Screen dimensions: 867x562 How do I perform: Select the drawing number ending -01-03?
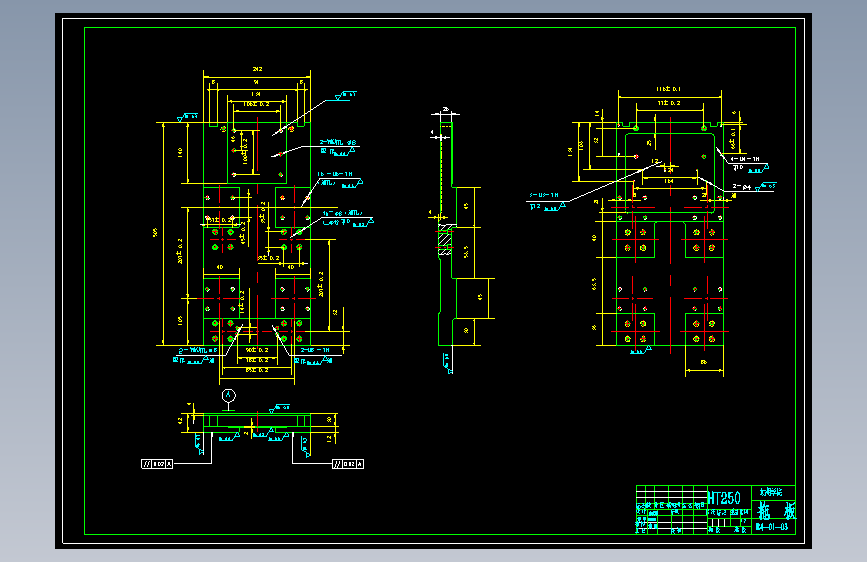point(772,527)
